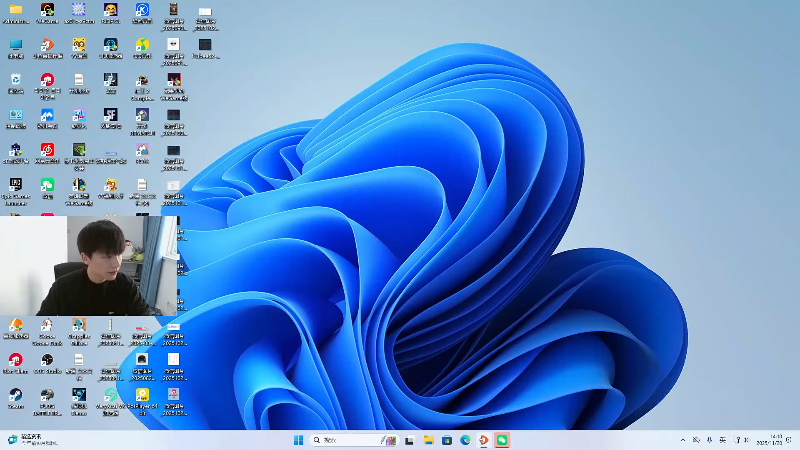Launch Microsoft Store from the taskbar
The height and width of the screenshot is (450, 800).
(447, 440)
